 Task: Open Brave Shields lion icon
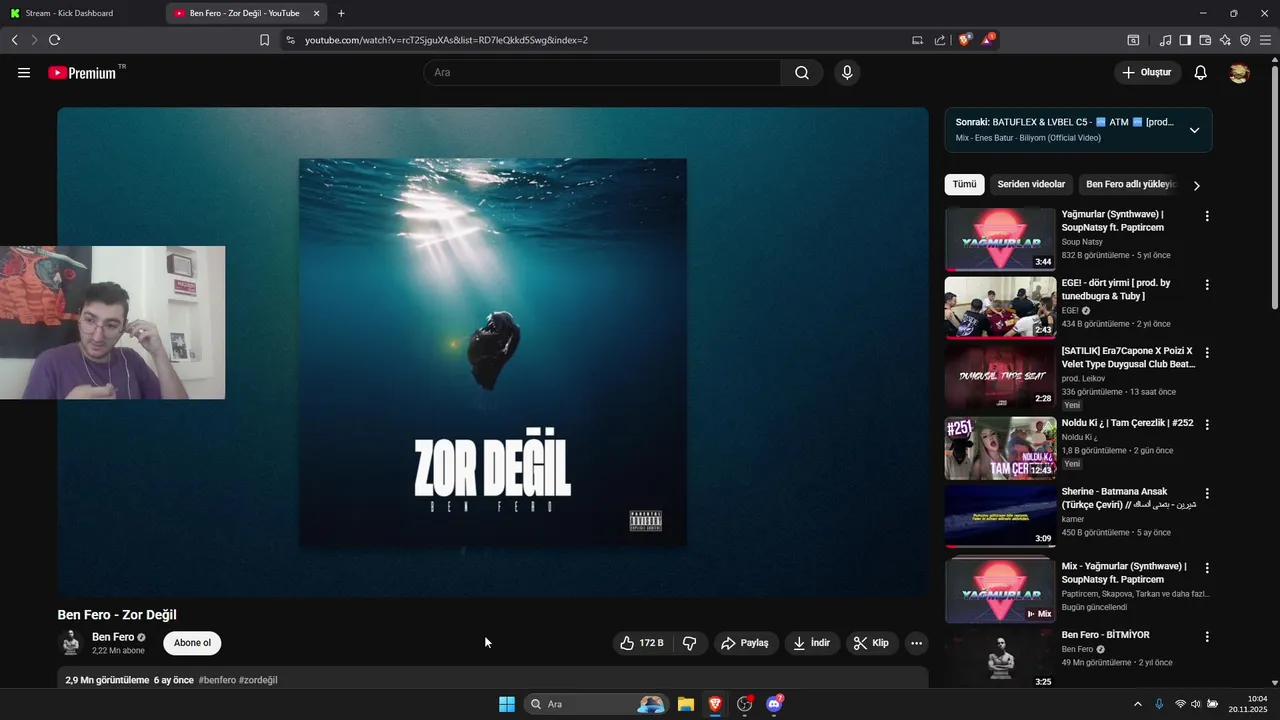pos(965,40)
